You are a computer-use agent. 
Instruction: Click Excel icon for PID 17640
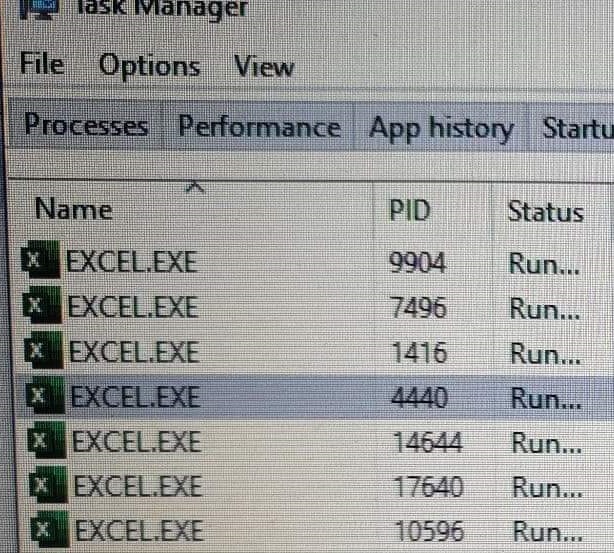click(x=49, y=485)
